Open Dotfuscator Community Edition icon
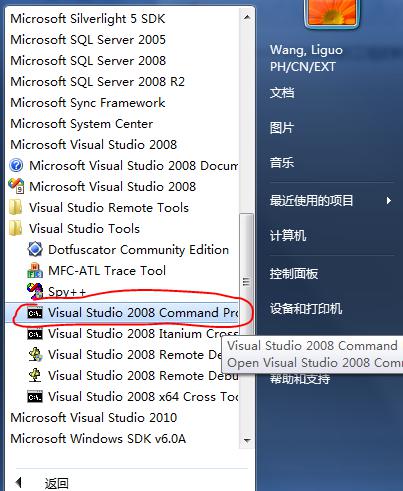 click(35, 249)
